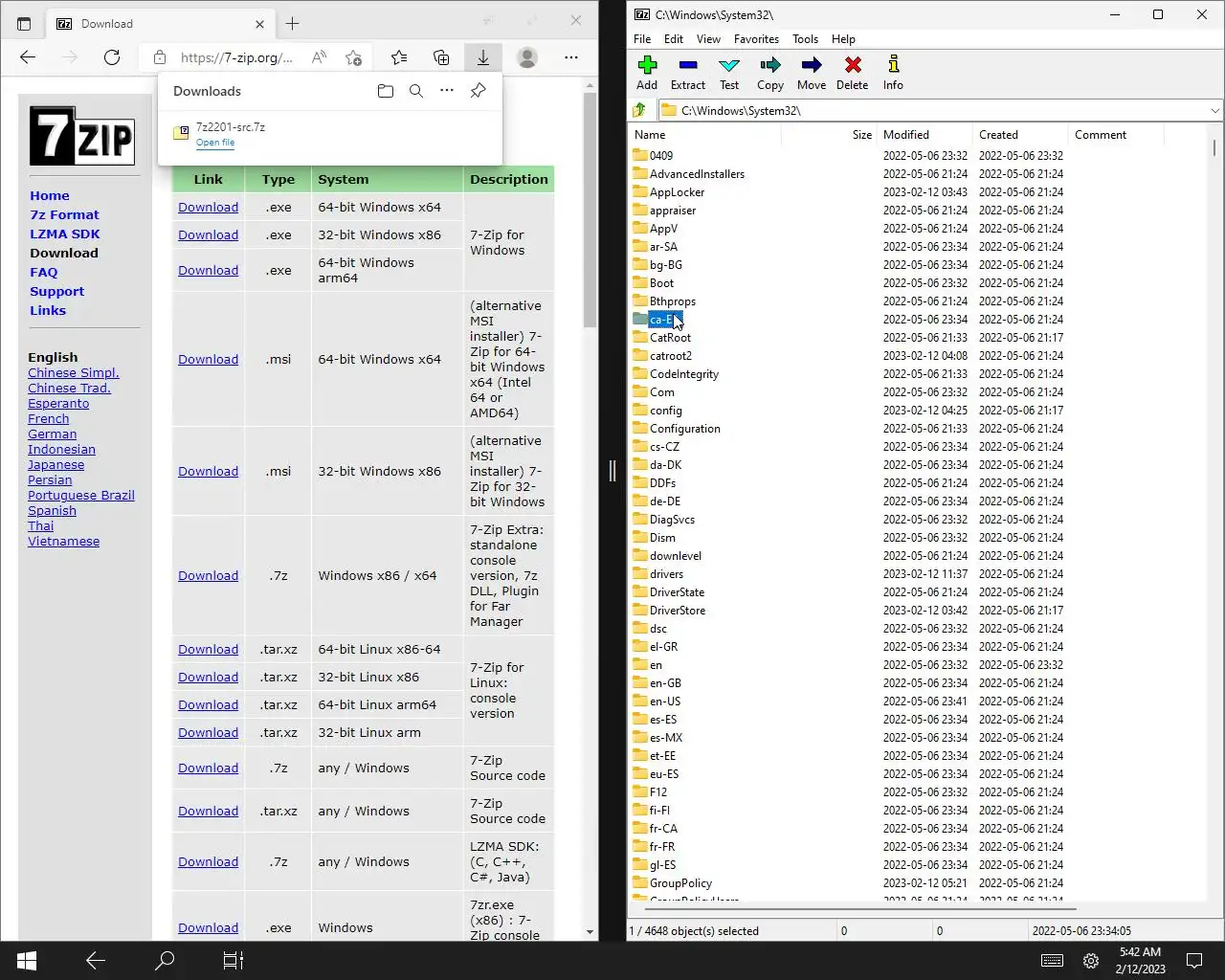Open Task View on the taskbar
Screen dimensions: 1225x980
pos(234,961)
